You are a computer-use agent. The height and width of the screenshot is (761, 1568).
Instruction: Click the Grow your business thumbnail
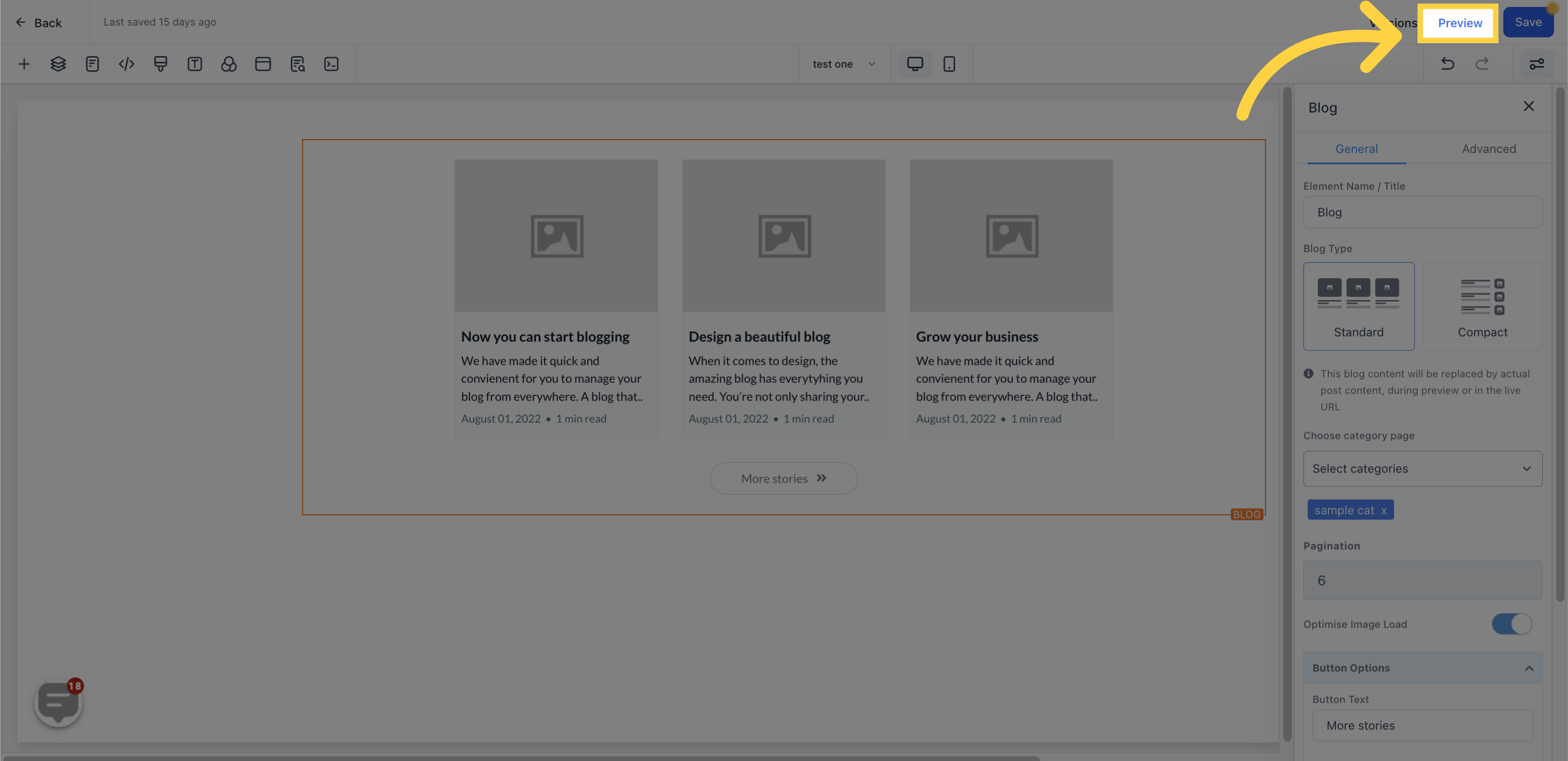pos(1010,235)
